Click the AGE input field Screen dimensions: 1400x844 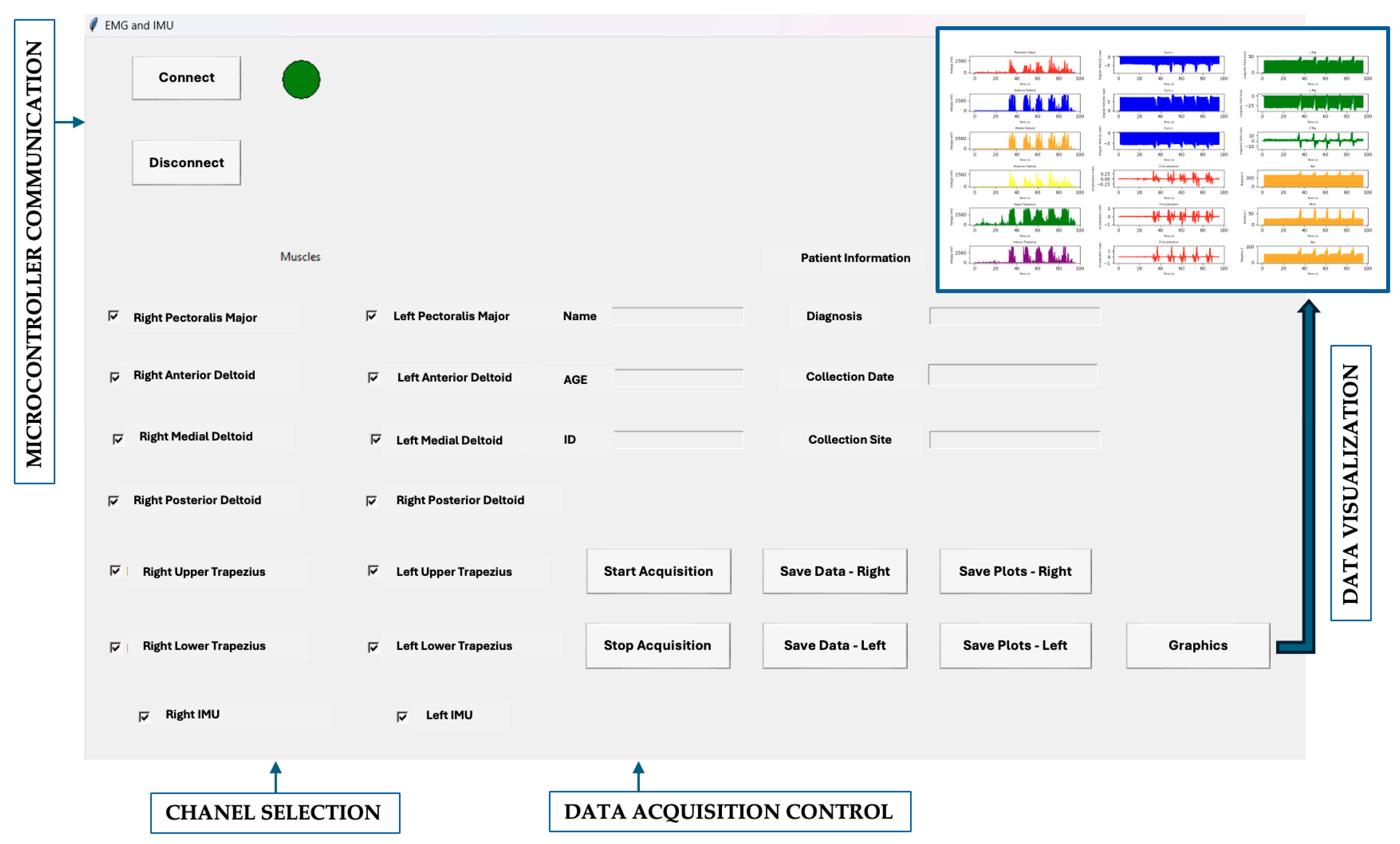tap(679, 378)
